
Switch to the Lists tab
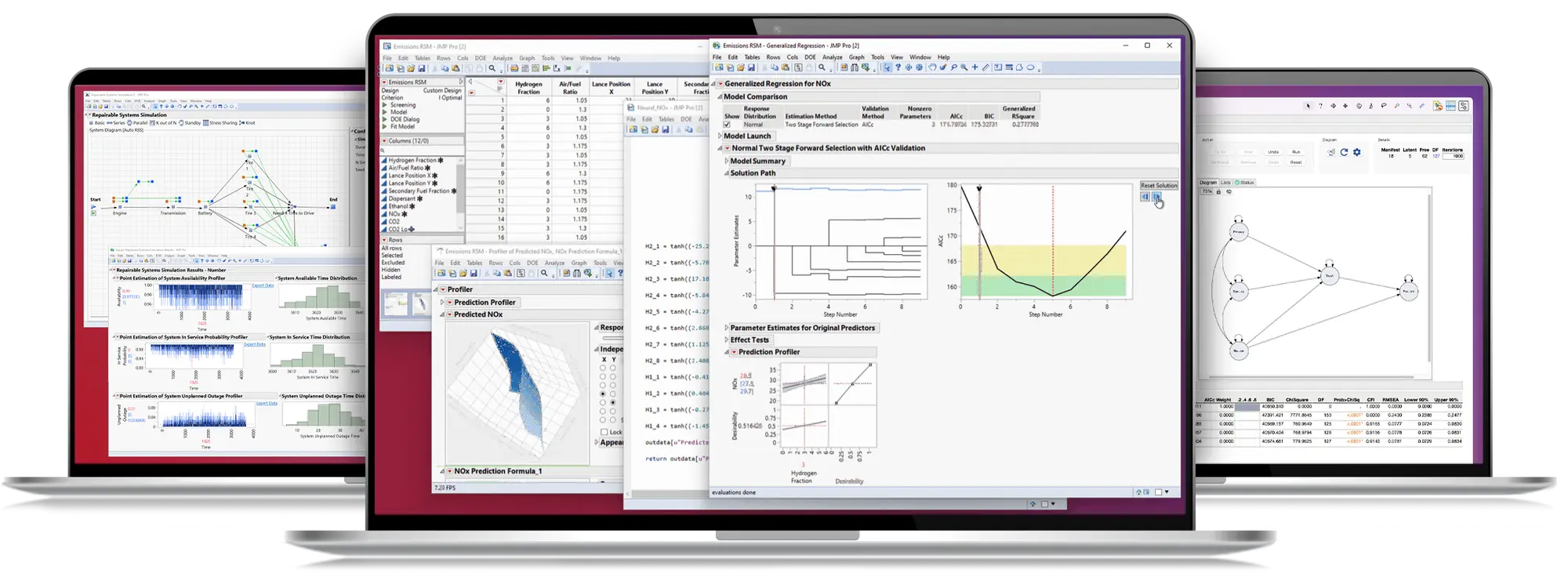1225,183
